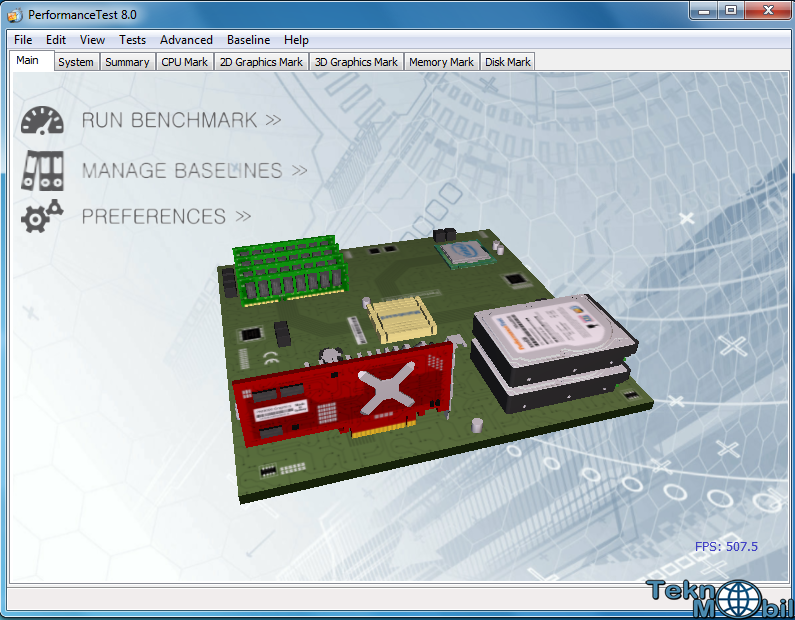Open the Help menu
Screen dimensions: 795x620
coord(296,40)
